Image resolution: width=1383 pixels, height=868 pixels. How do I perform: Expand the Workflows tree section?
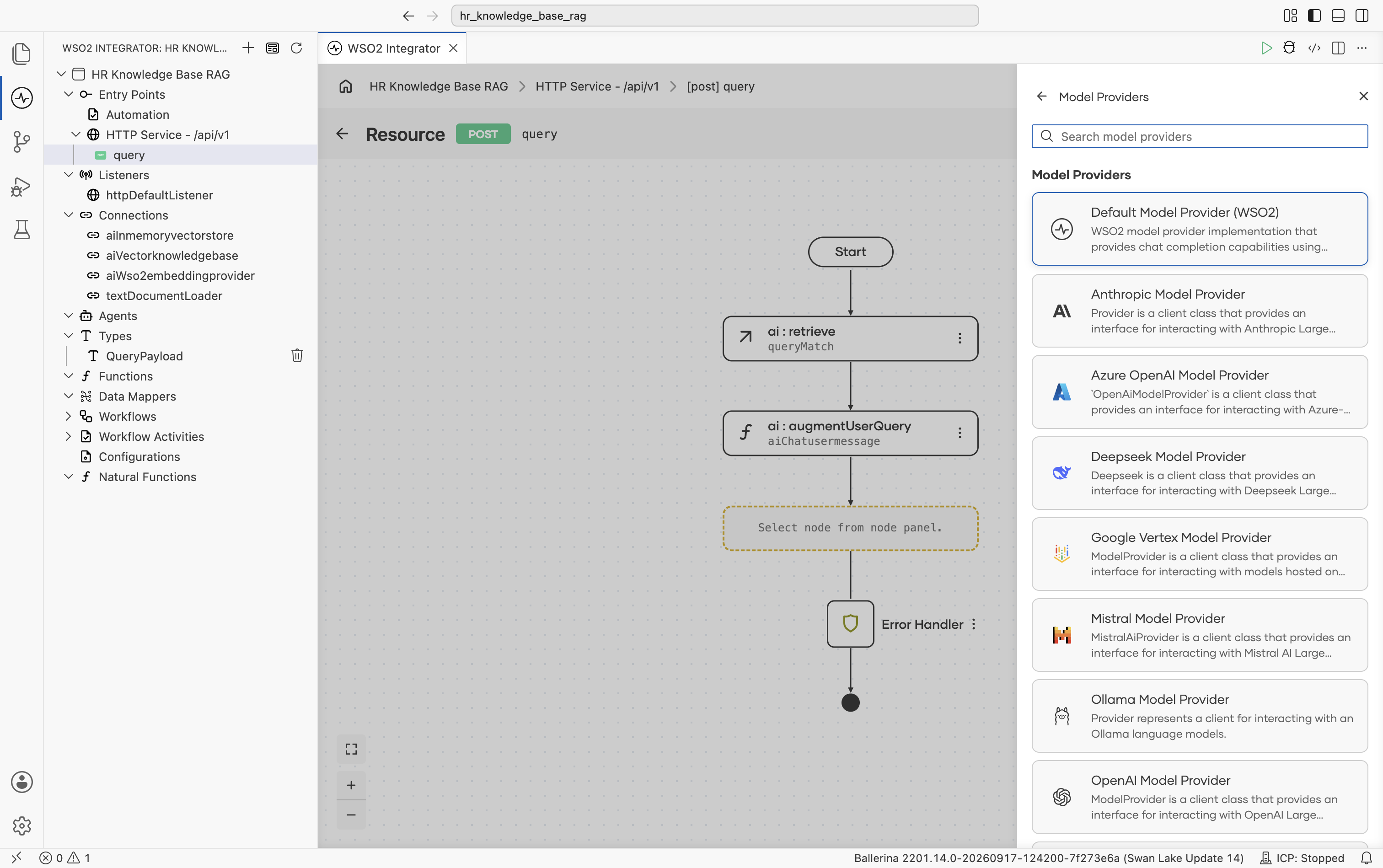click(68, 416)
